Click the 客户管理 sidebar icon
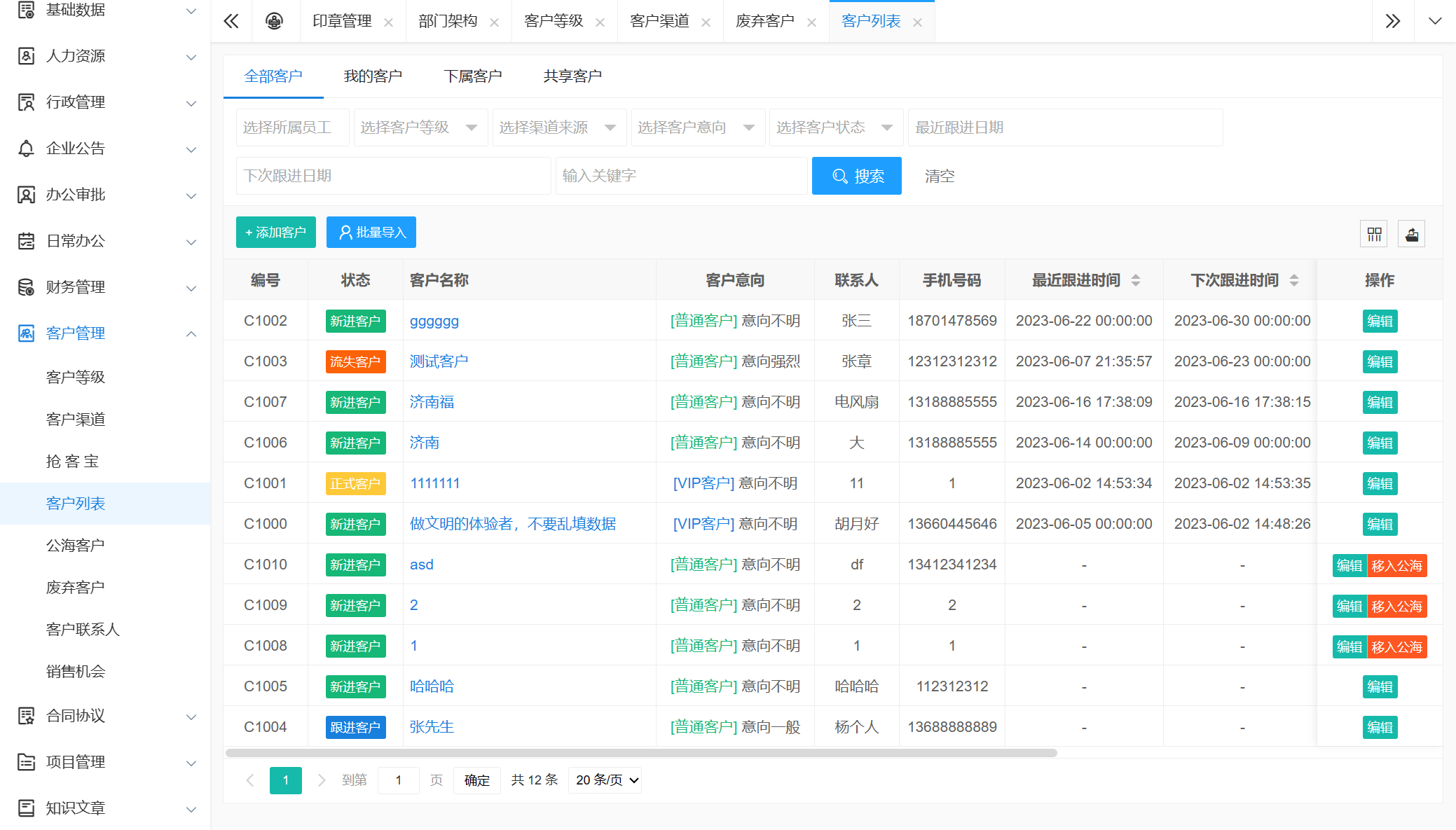 pyautogui.click(x=26, y=333)
